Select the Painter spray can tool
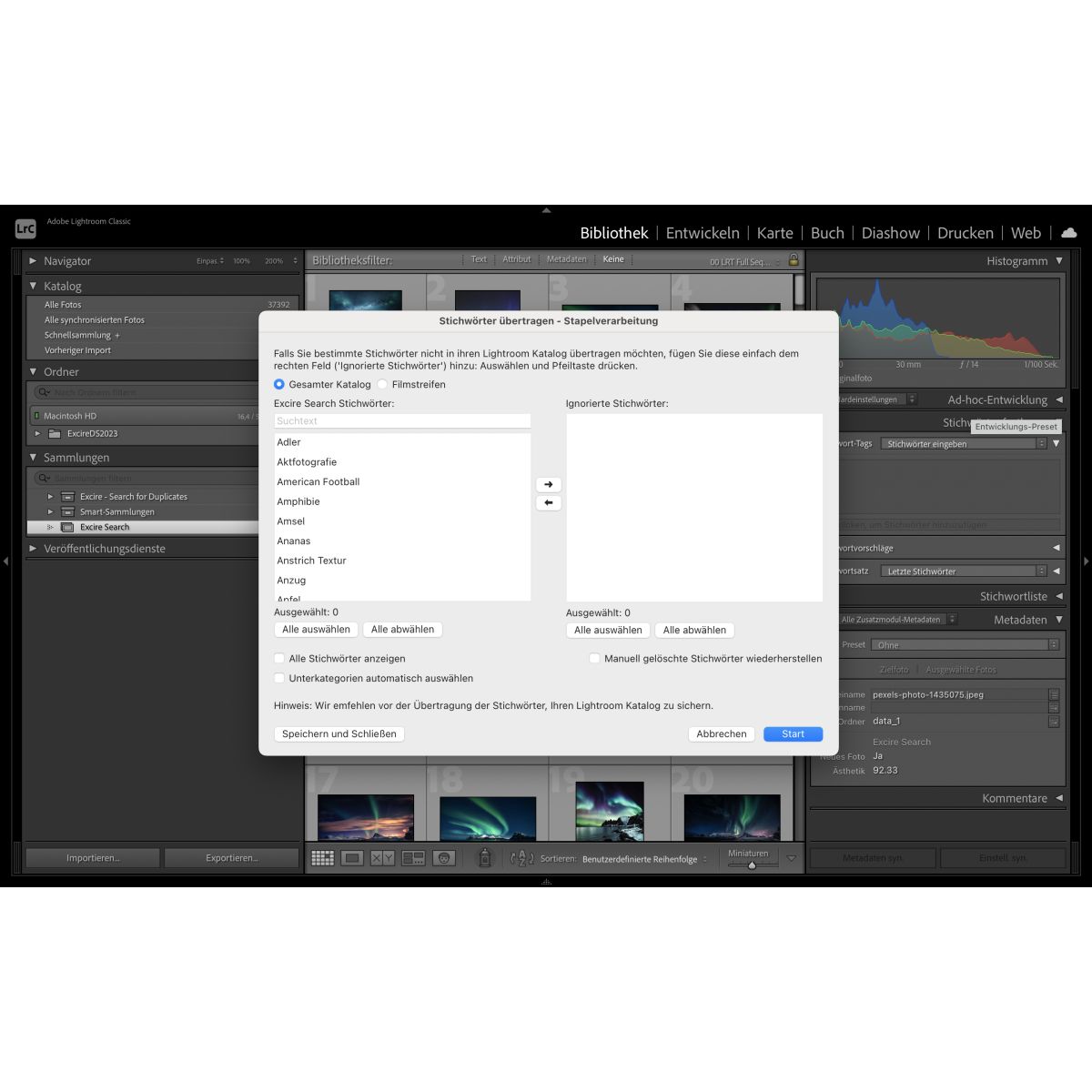Viewport: 1092px width, 1092px height. pos(485,857)
